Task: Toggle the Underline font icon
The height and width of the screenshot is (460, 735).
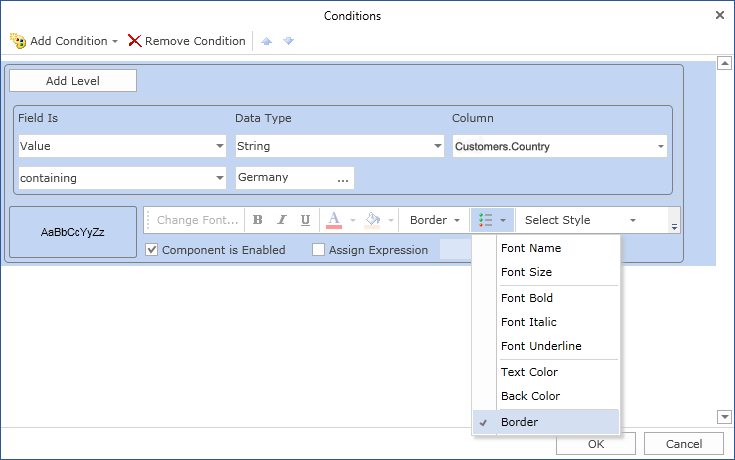Action: (x=305, y=220)
